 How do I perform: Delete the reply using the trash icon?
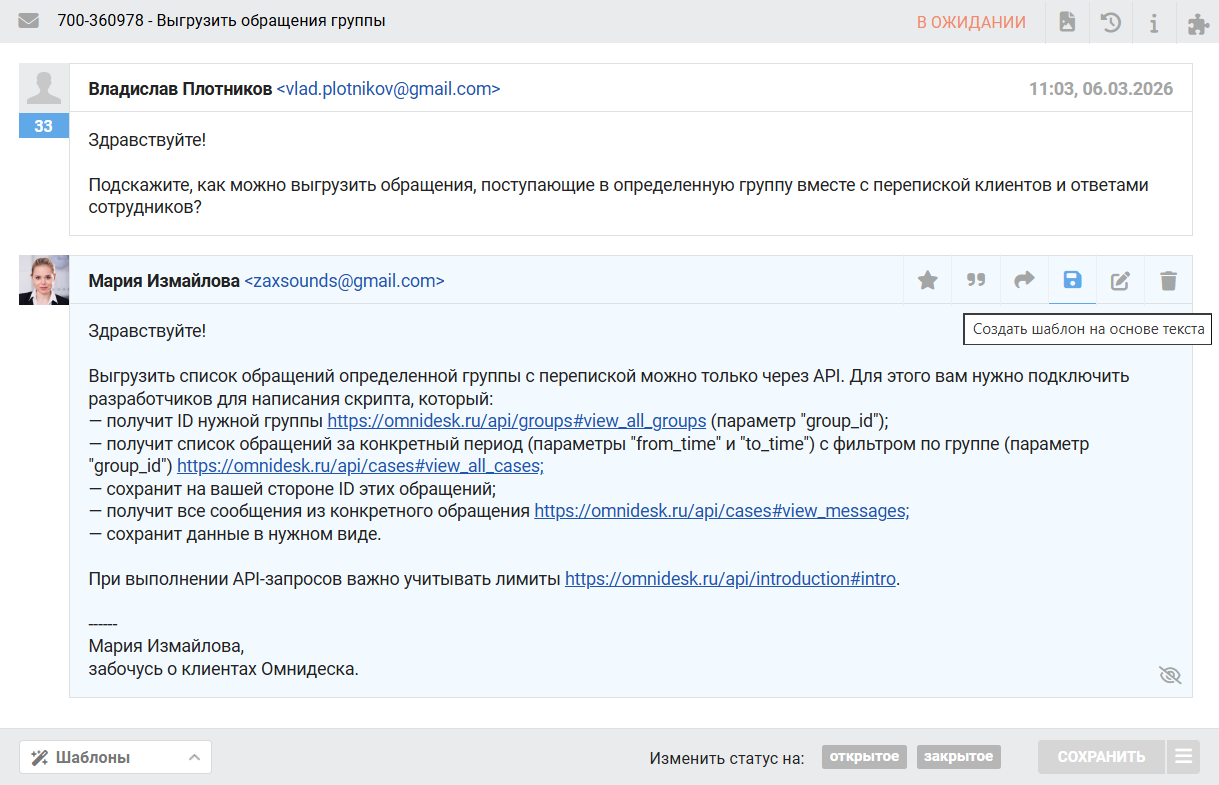[x=1168, y=281]
